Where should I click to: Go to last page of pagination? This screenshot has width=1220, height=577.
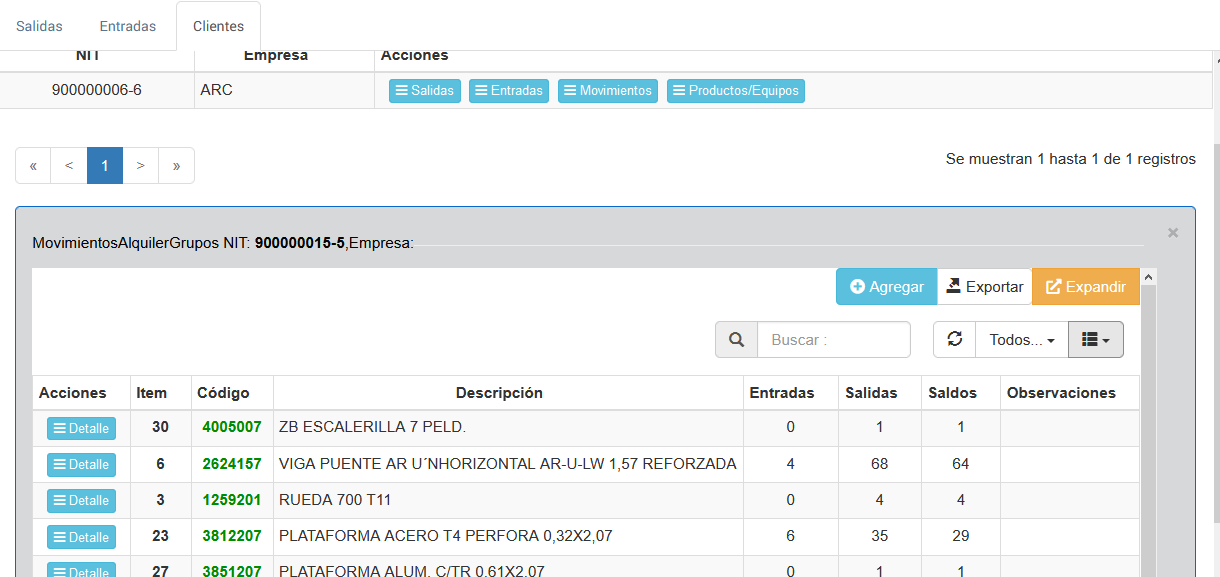(x=176, y=166)
